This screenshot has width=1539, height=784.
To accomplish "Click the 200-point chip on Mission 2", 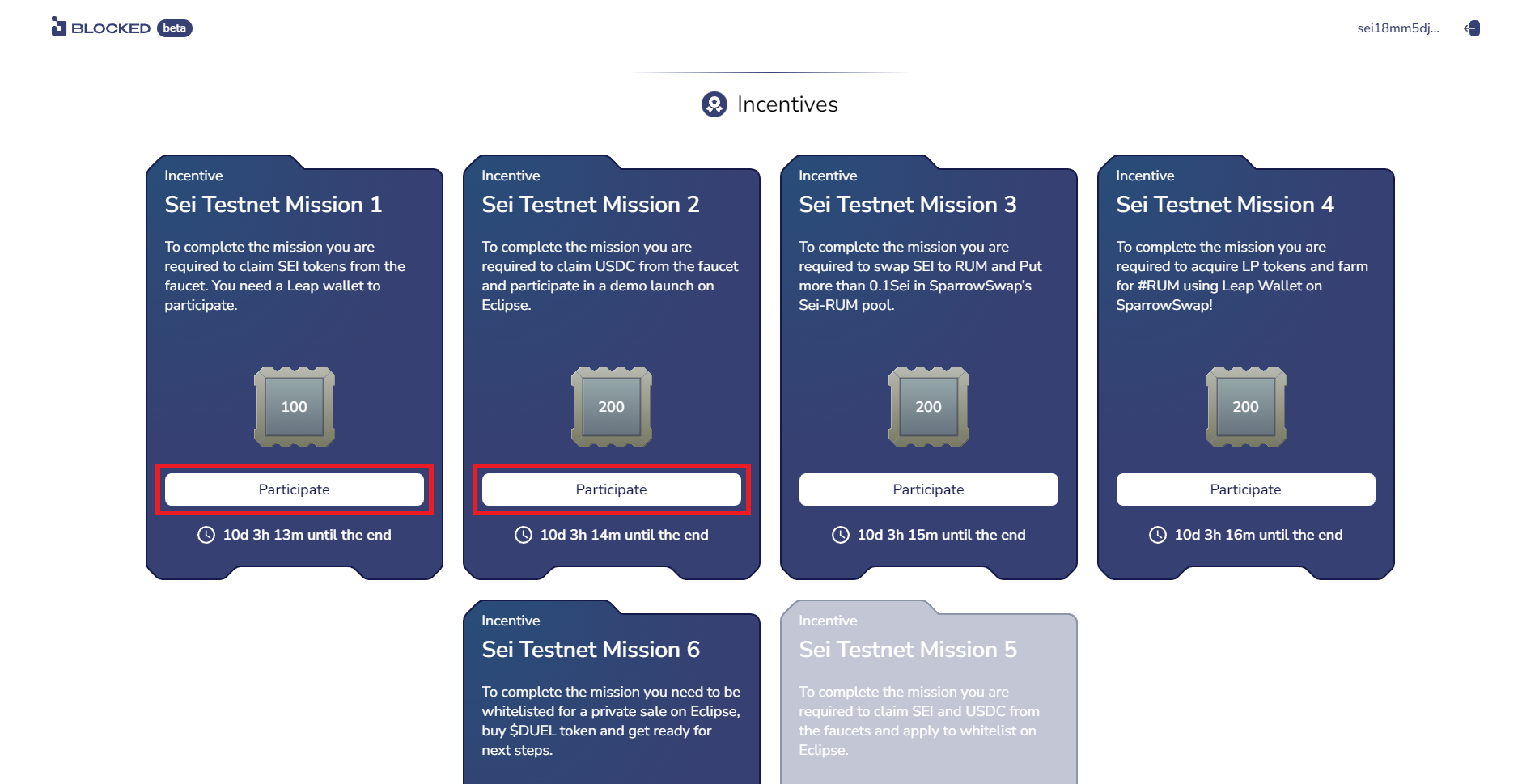I will pyautogui.click(x=612, y=407).
